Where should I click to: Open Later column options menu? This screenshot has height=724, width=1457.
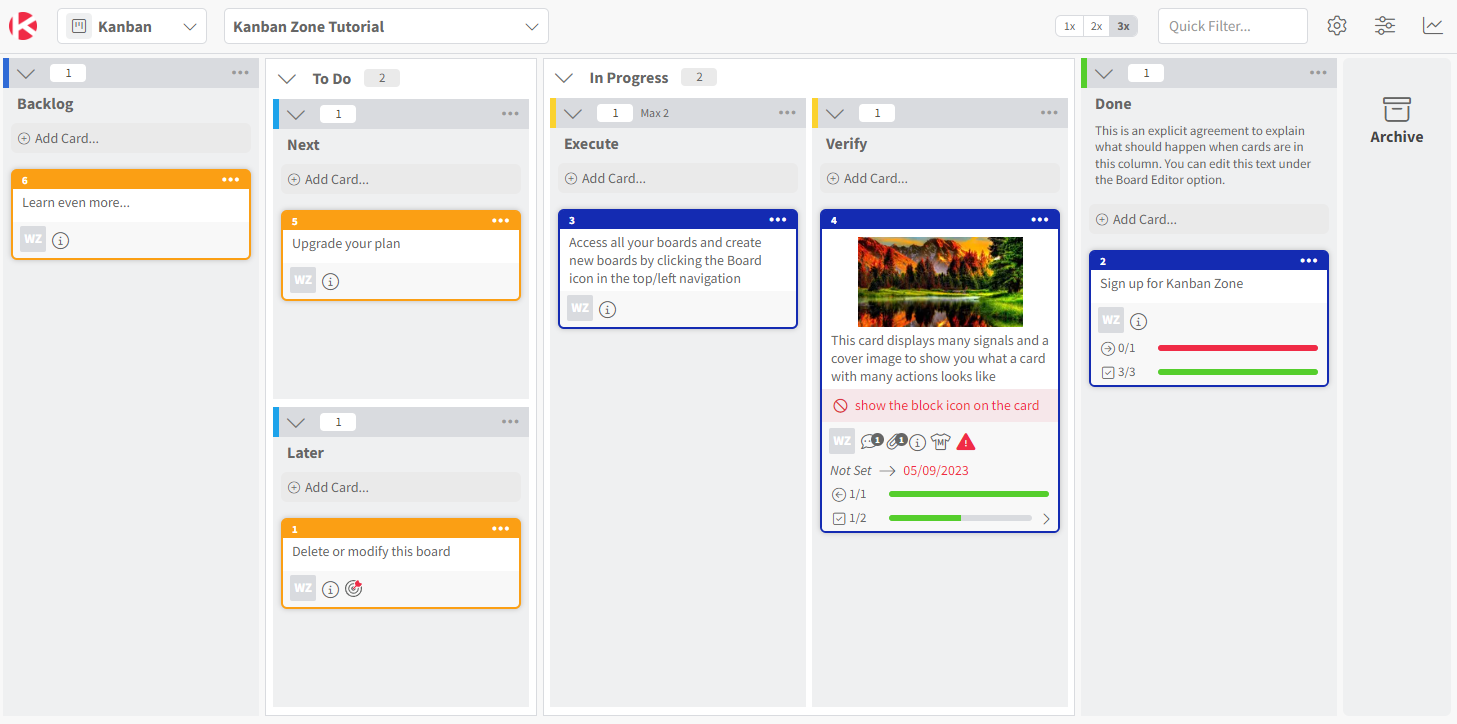click(511, 422)
